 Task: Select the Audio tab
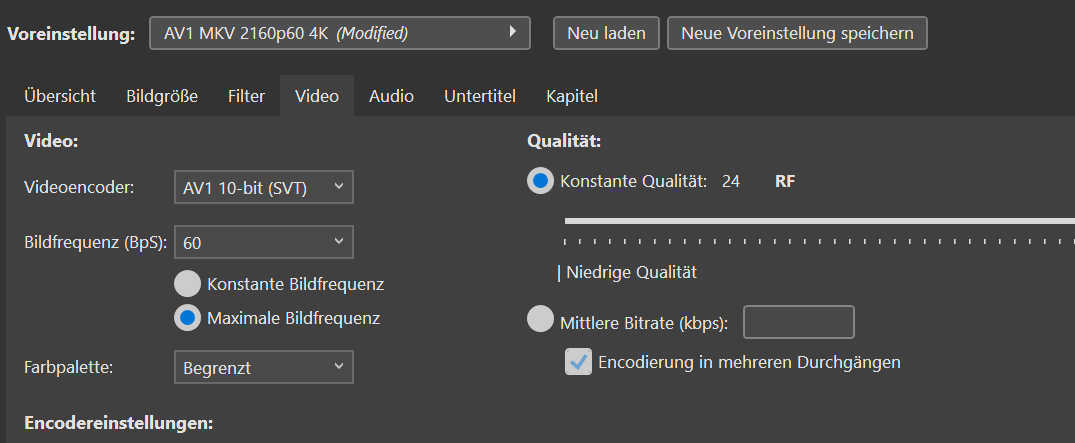click(x=391, y=96)
